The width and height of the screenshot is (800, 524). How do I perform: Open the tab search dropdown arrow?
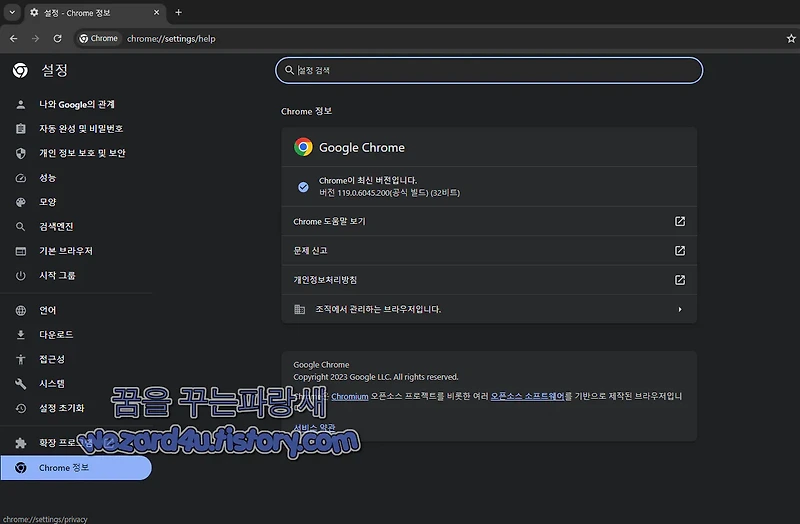coord(12,12)
